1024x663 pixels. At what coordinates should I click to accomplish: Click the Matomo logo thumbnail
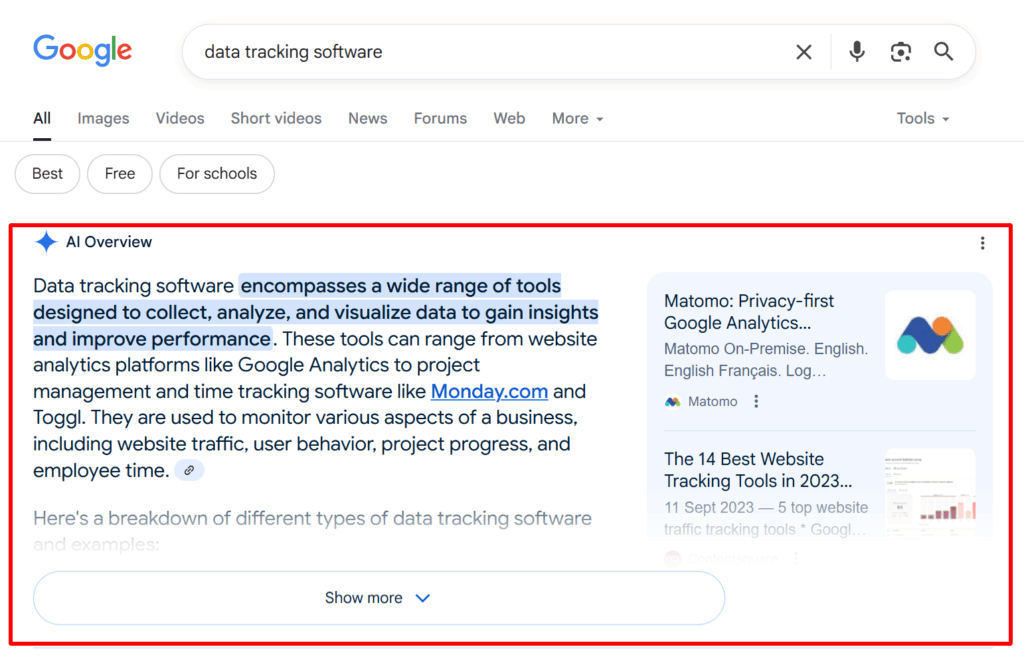[930, 335]
